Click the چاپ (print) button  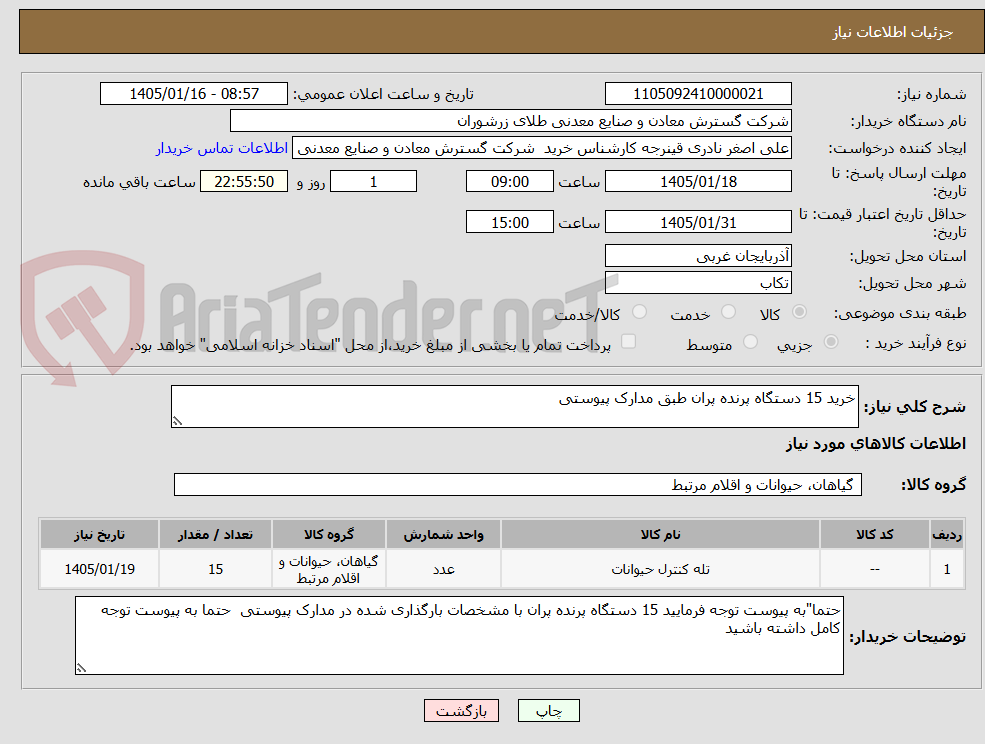coord(548,711)
